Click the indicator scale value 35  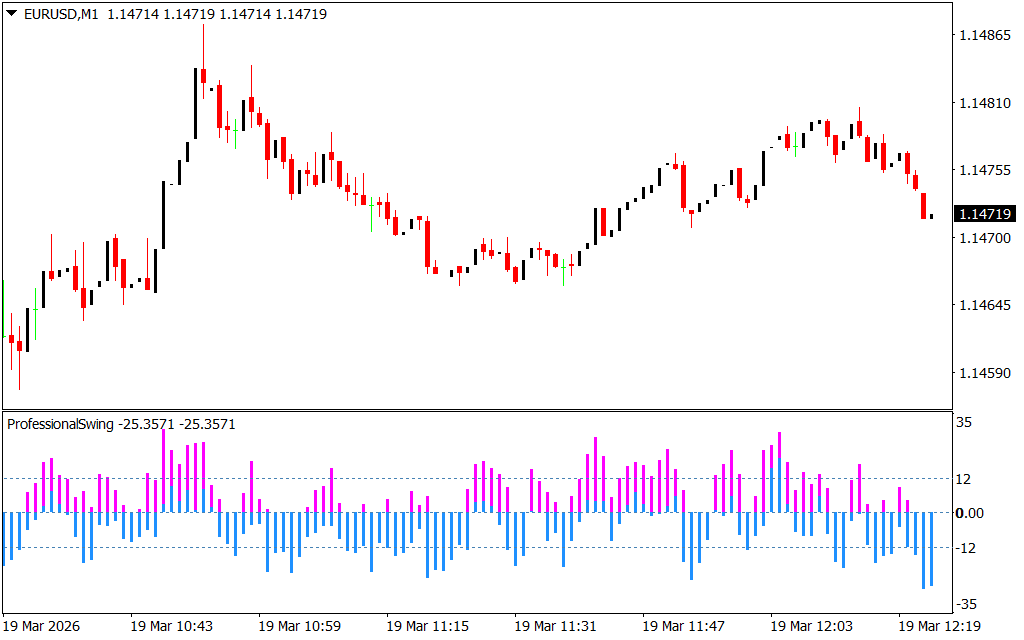964,423
